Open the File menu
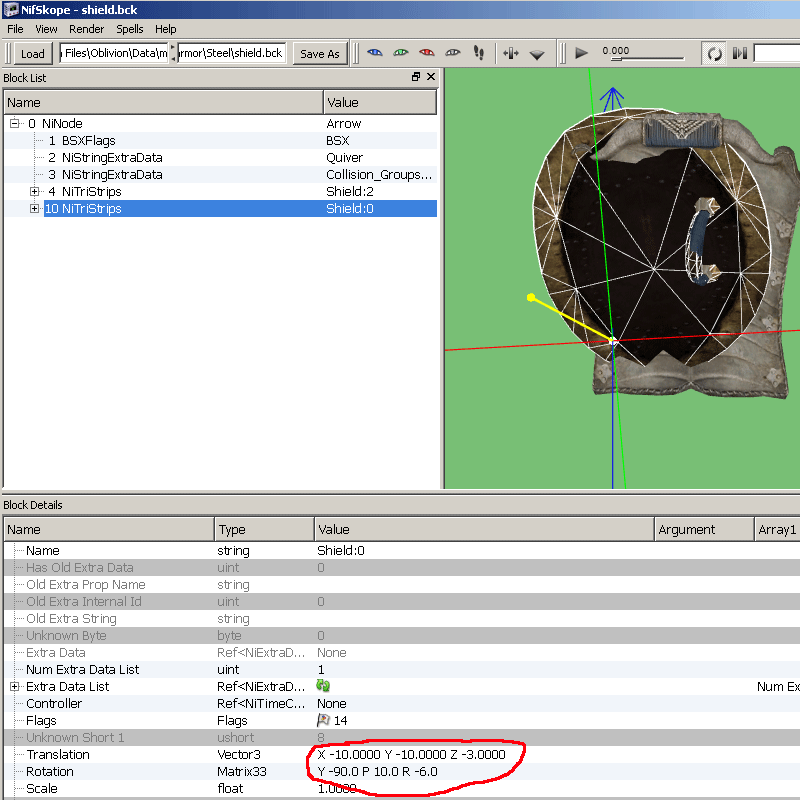800x800 pixels. 15,29
